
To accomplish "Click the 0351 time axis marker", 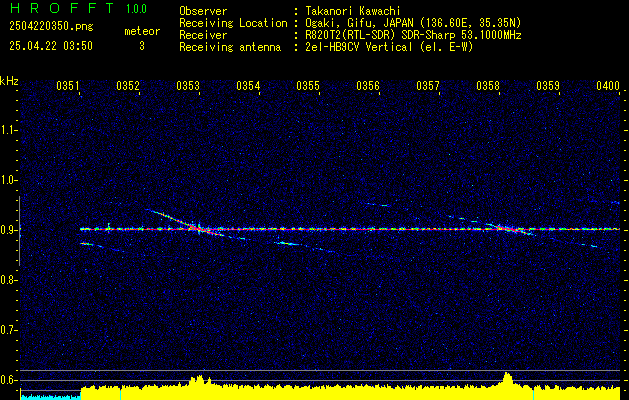I will [68, 86].
